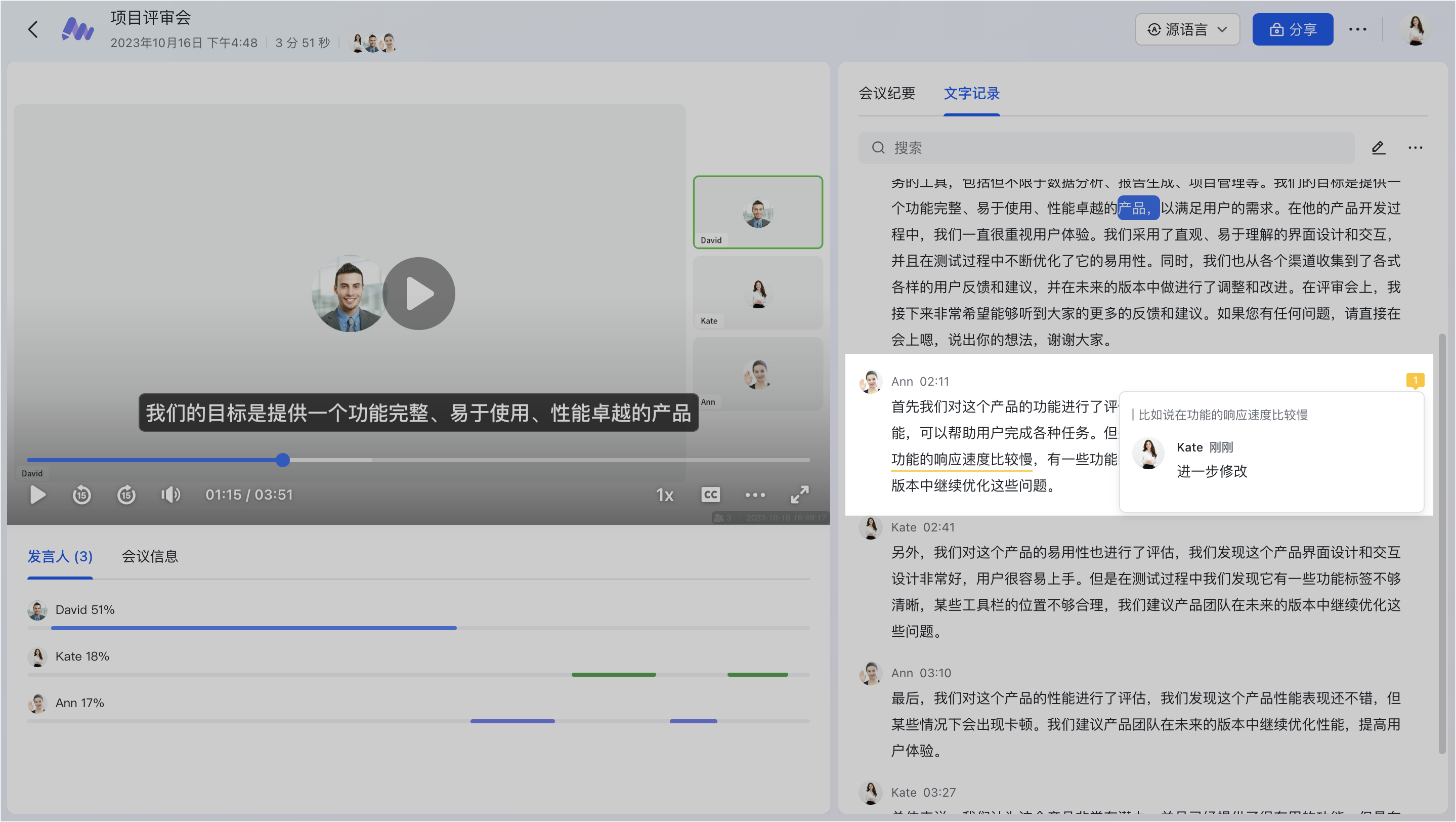Click Ann's avatar at 02:11 entry

pos(871,382)
